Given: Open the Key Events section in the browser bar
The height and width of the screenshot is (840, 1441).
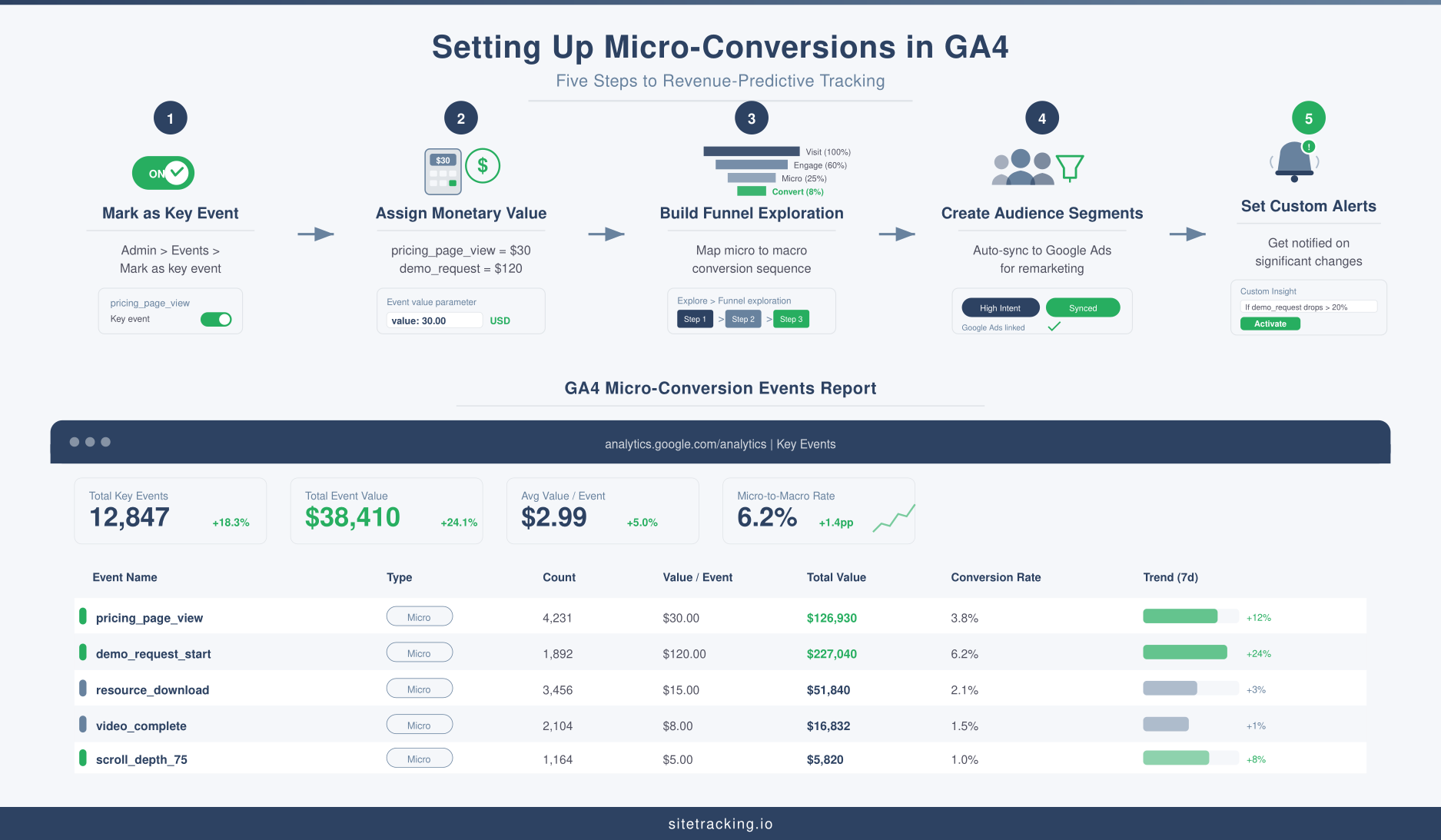Looking at the screenshot, I should (806, 443).
